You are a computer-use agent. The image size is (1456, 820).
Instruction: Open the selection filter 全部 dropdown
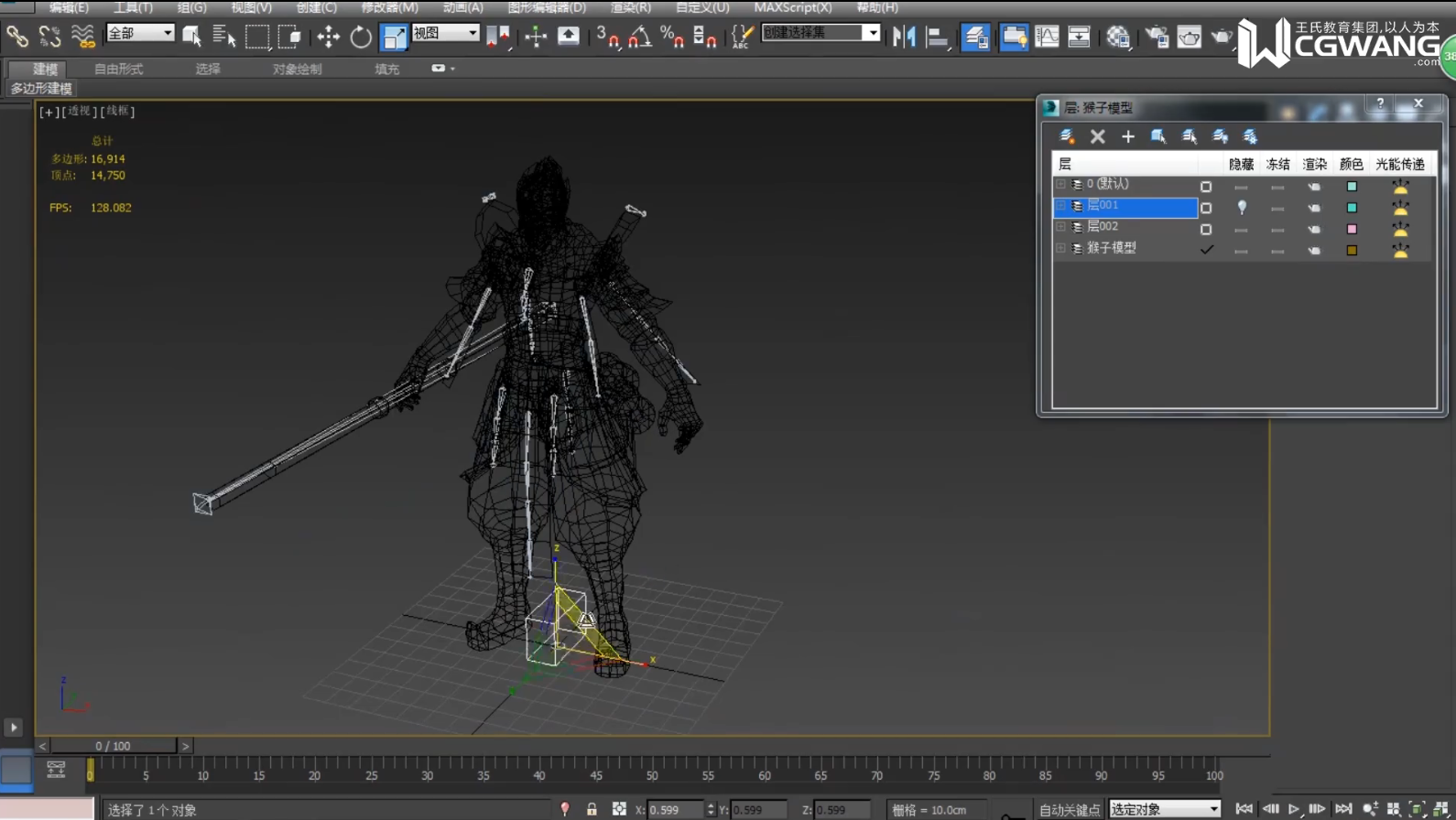click(140, 33)
